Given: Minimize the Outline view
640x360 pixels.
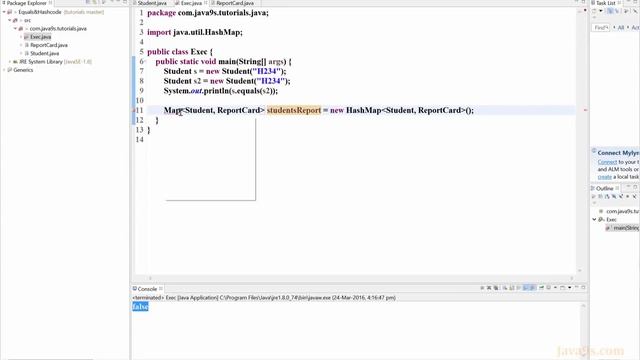Looking at the screenshot, I should coord(628,186).
